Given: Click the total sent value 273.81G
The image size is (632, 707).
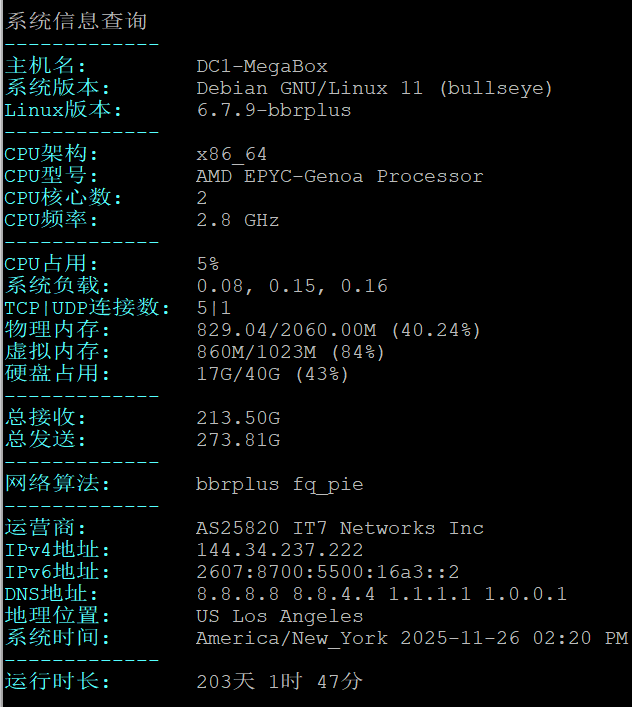Looking at the screenshot, I should (238, 440).
